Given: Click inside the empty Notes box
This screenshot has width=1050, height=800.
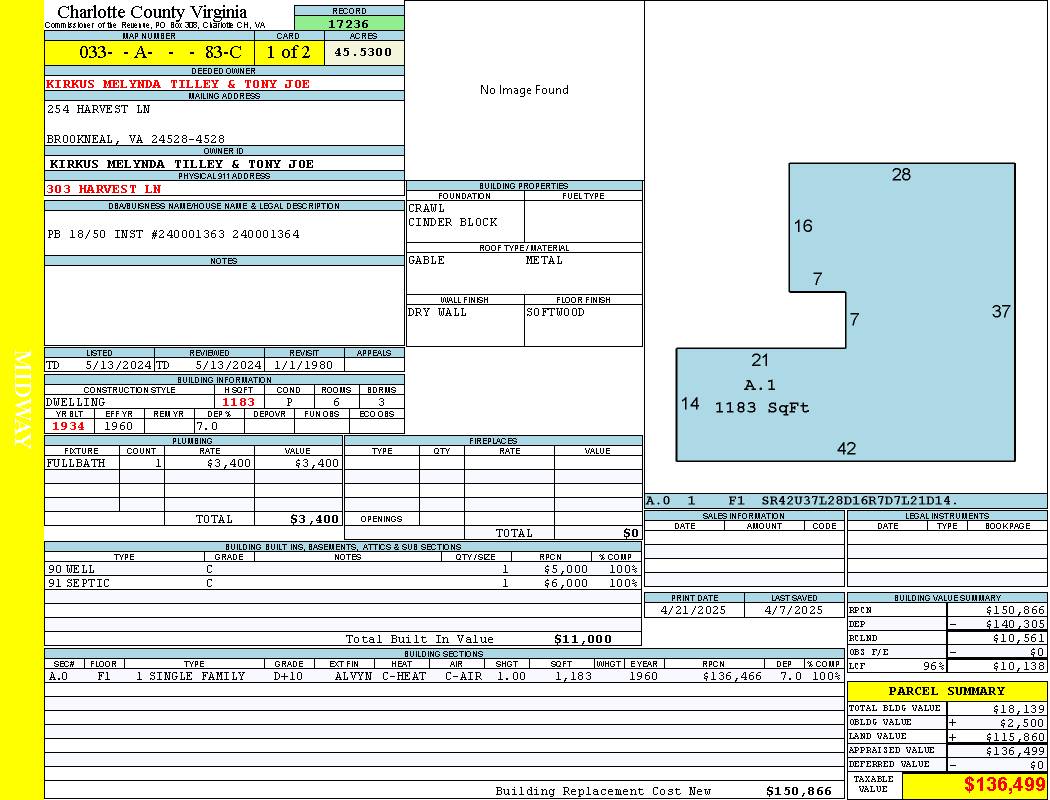Looking at the screenshot, I should 224,305.
